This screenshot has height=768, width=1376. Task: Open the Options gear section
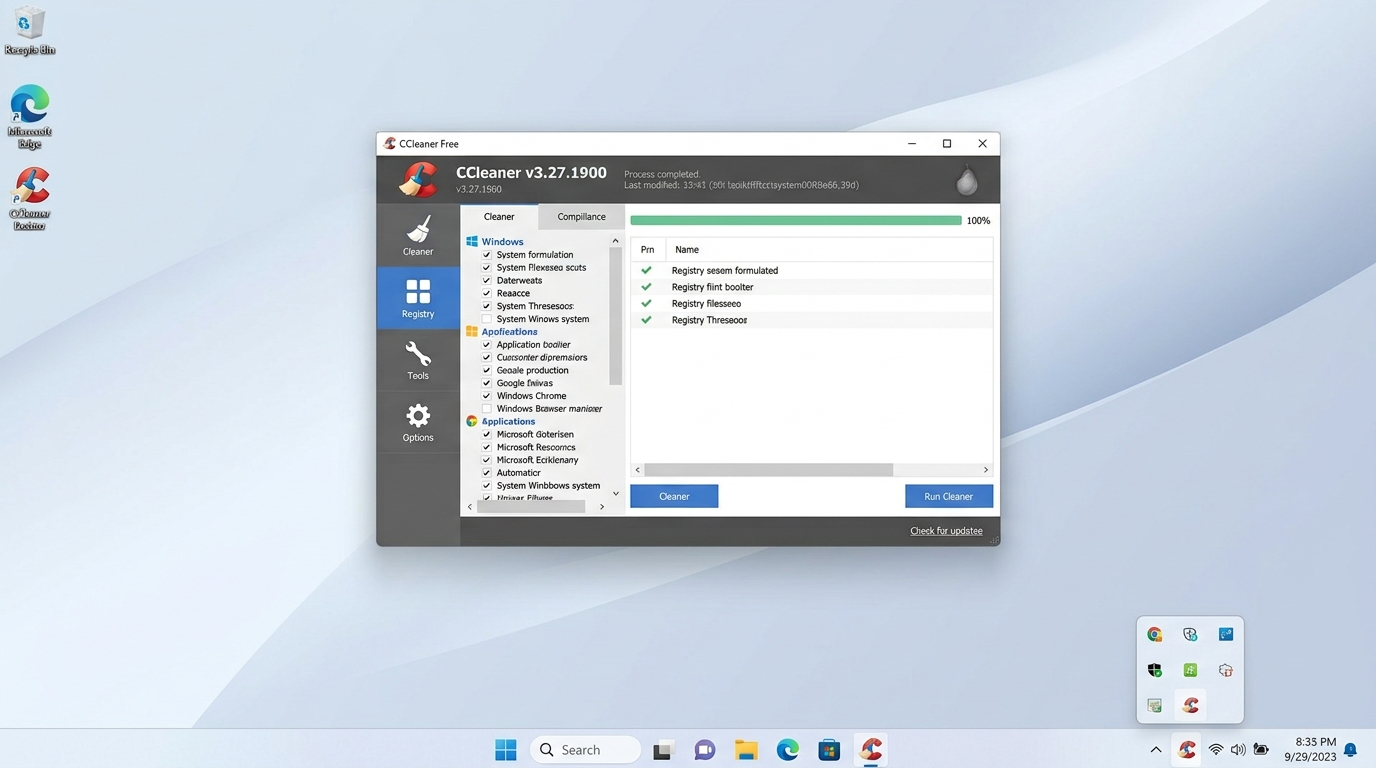(x=418, y=422)
